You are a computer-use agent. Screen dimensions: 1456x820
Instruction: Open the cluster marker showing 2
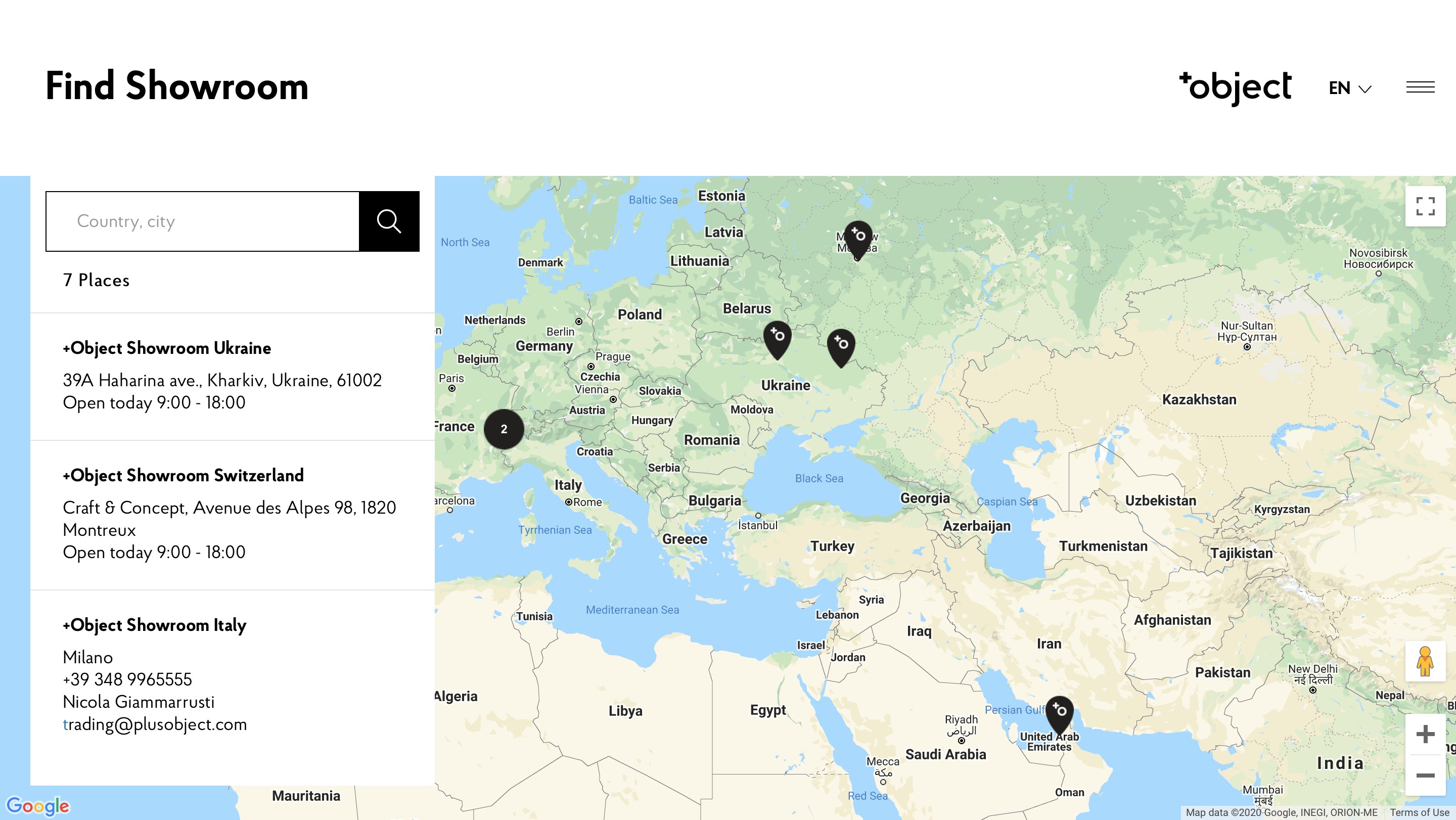tap(504, 429)
